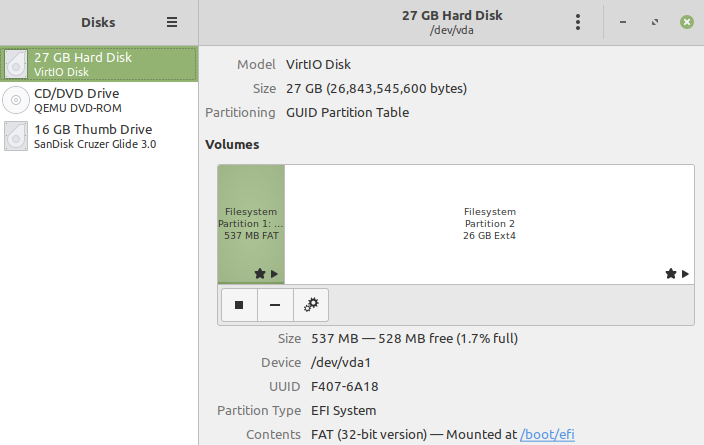Click the device path /dev/vda1
Screen dimensions: 704x445
(x=341, y=362)
